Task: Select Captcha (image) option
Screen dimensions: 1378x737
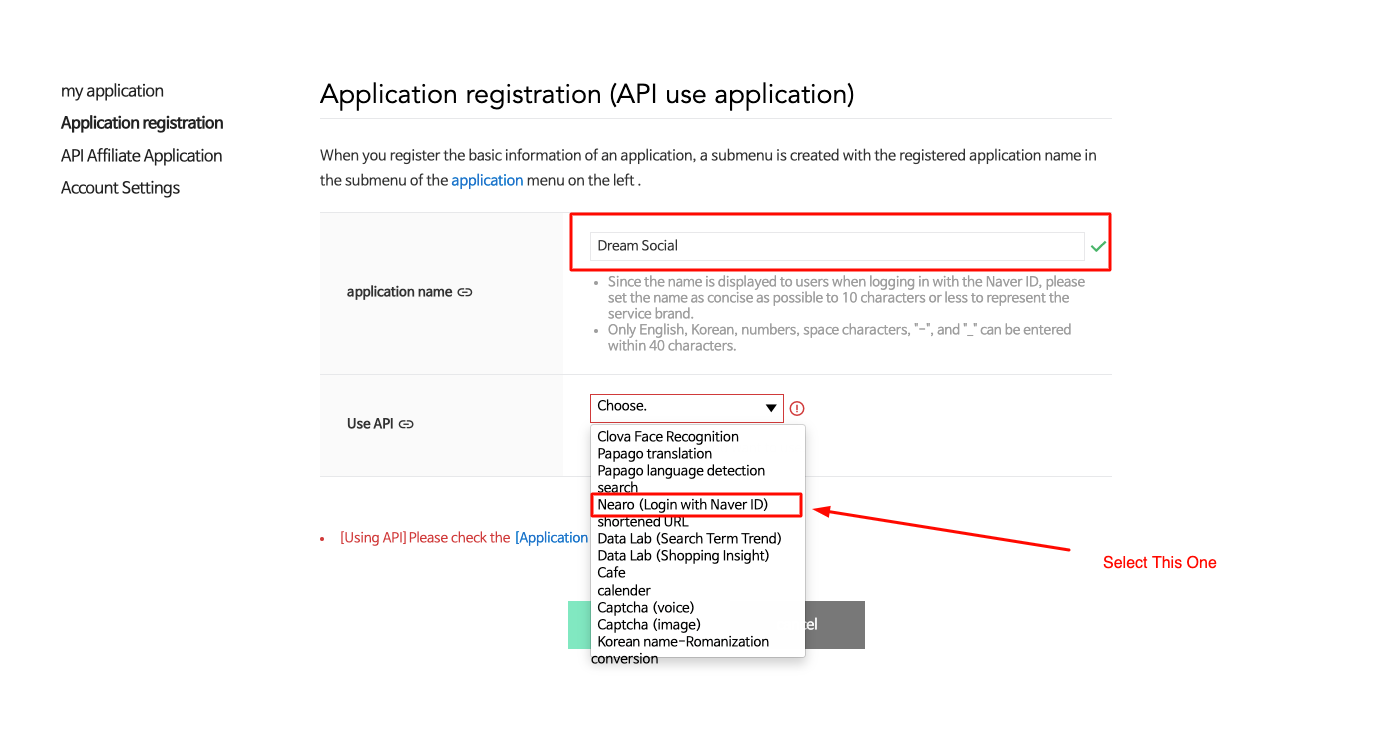Action: pyautogui.click(x=698, y=624)
